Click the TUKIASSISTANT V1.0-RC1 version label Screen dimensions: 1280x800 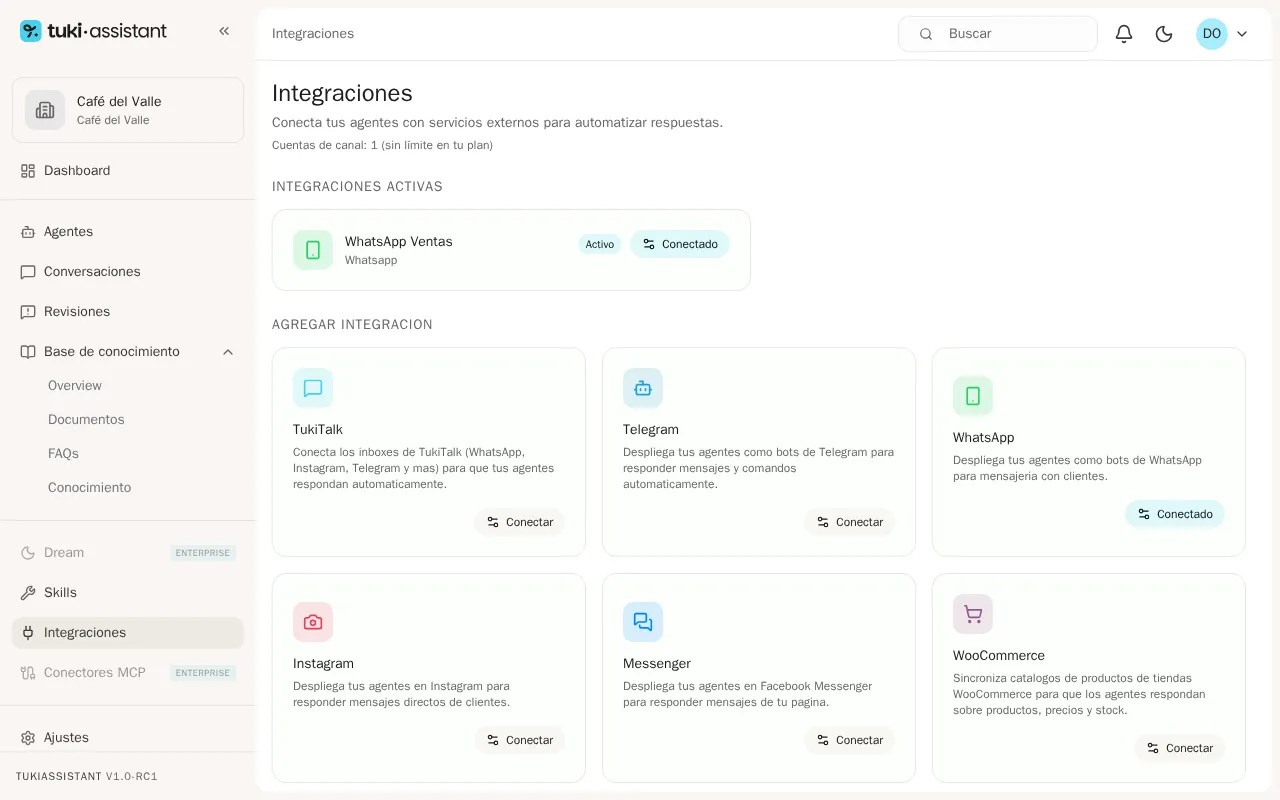87,776
